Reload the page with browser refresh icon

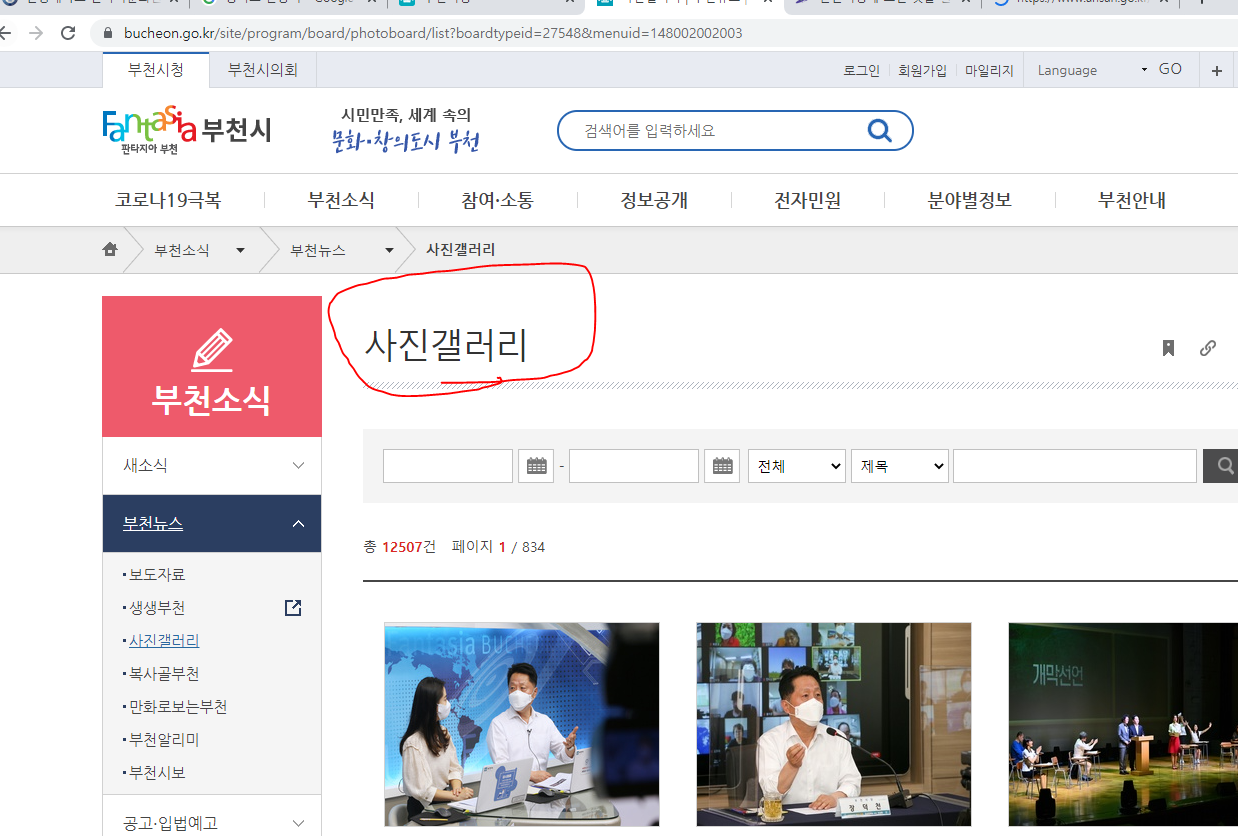[68, 33]
